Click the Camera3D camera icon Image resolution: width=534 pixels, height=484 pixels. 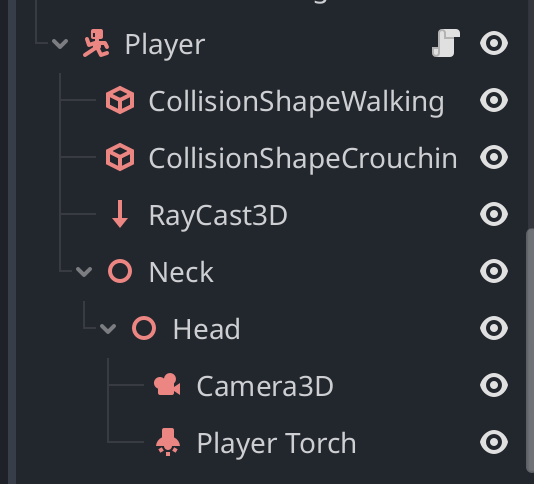coord(167,385)
